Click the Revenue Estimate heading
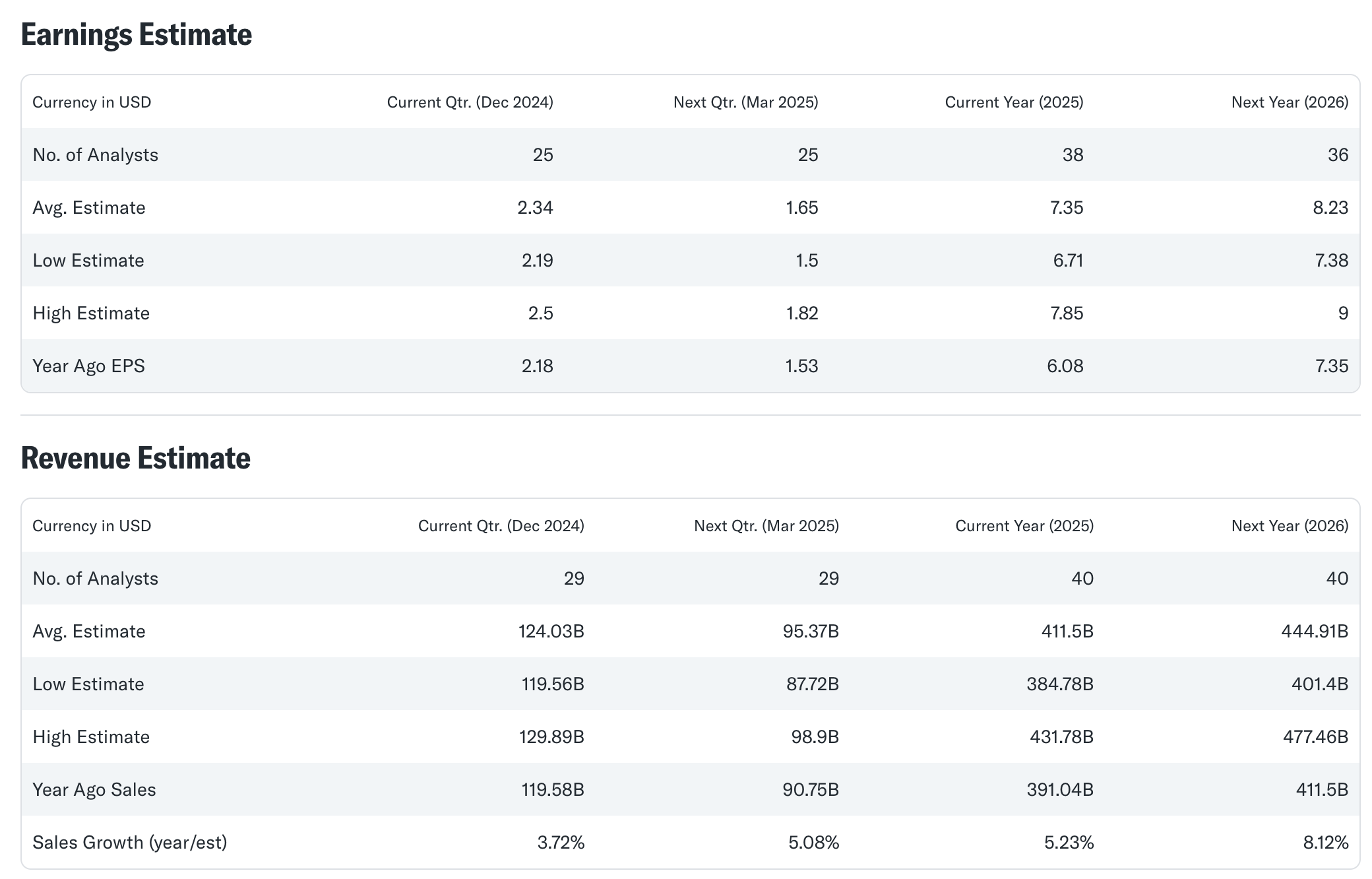Viewport: 1372px width, 879px height. 135,458
